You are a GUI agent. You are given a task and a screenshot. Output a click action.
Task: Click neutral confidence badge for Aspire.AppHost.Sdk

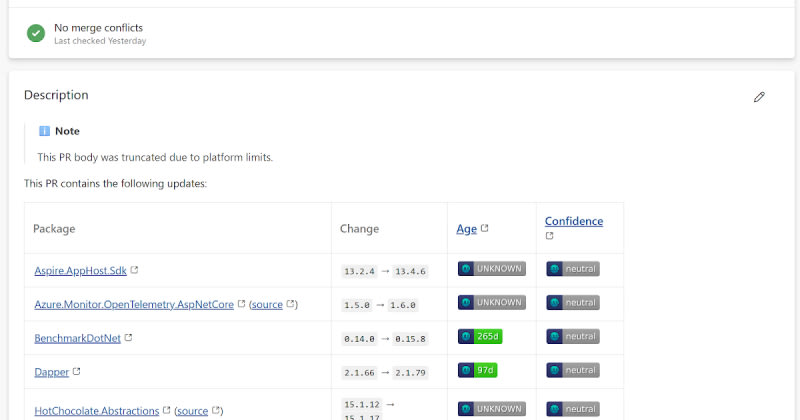coord(573,269)
